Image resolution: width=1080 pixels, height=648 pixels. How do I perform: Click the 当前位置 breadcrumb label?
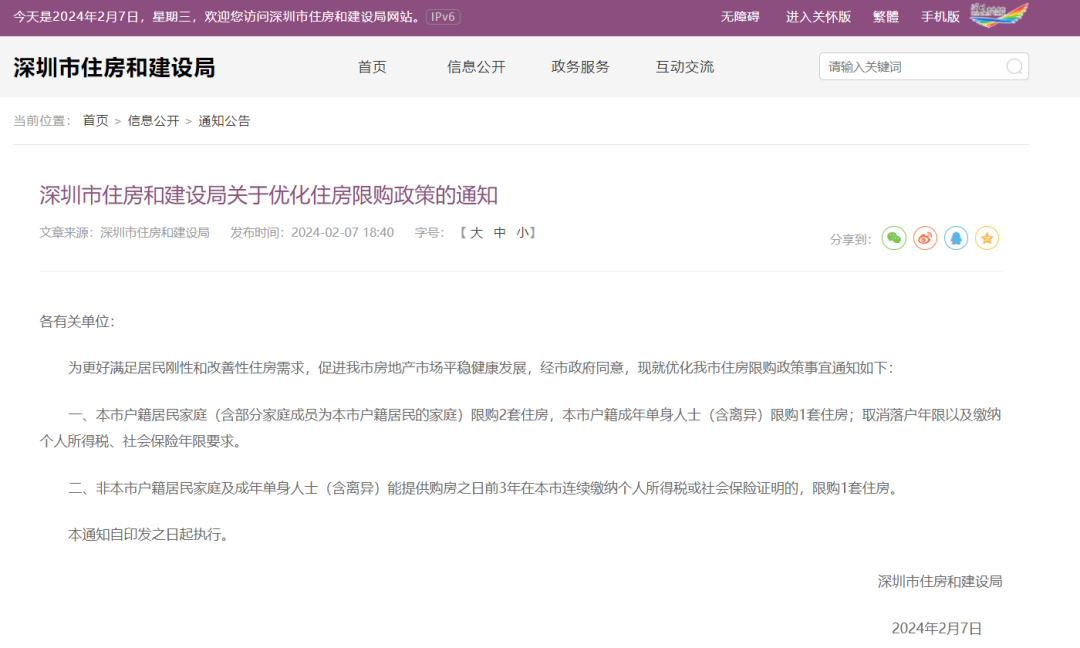42,121
